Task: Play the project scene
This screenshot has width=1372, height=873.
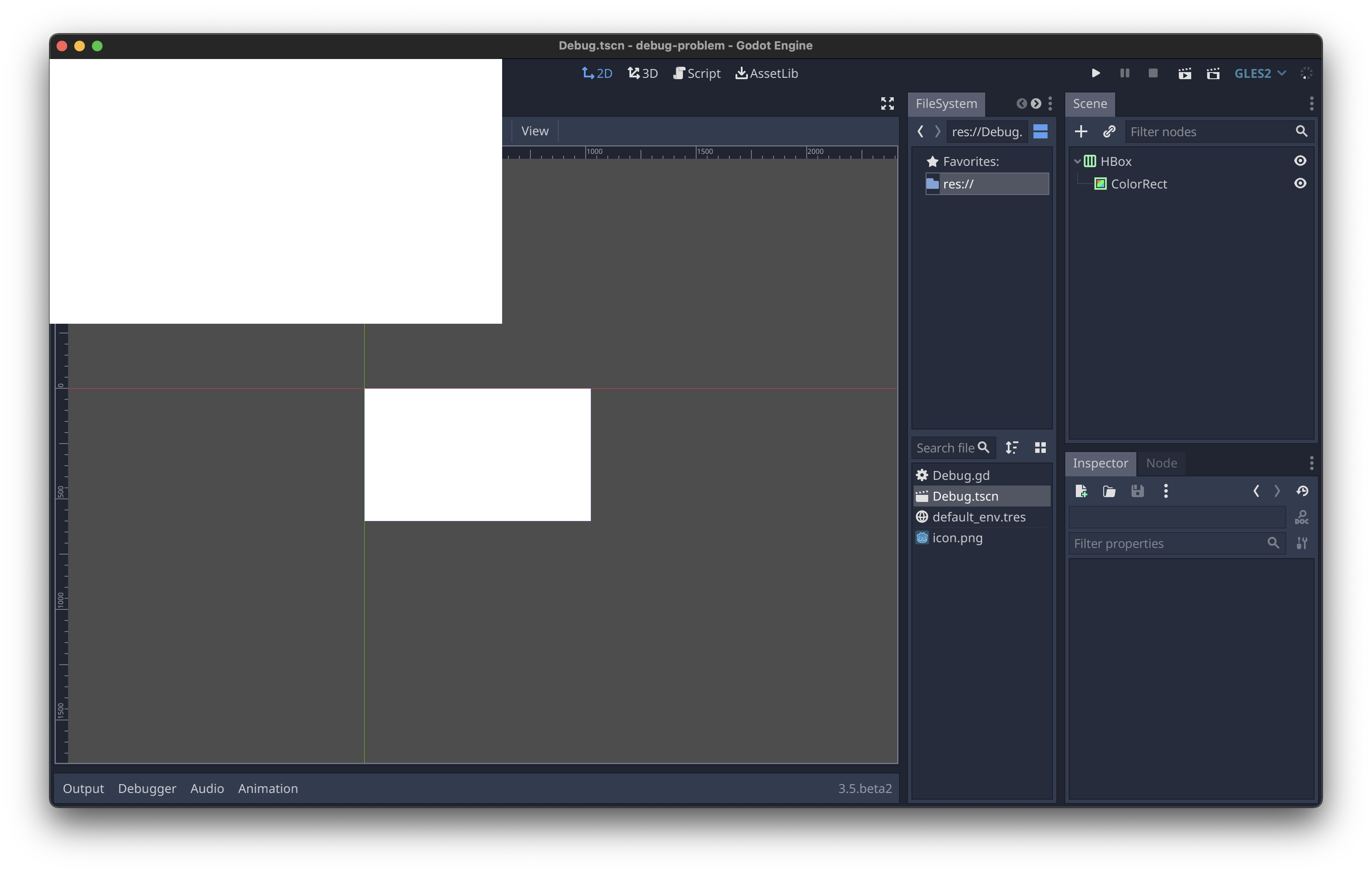Action: [1095, 73]
